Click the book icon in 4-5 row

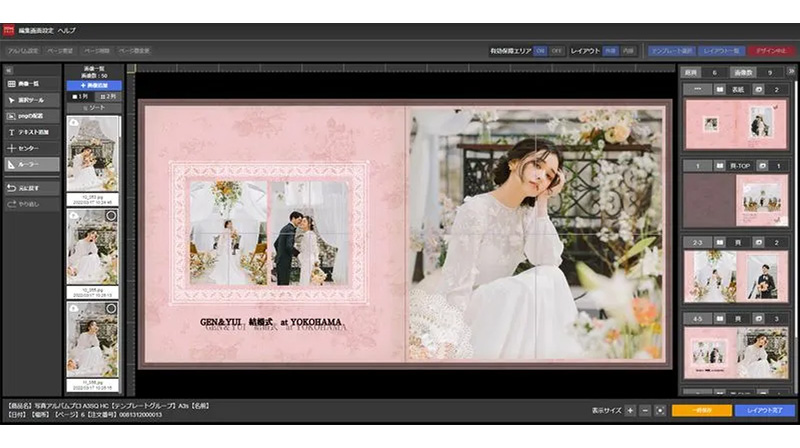click(719, 319)
